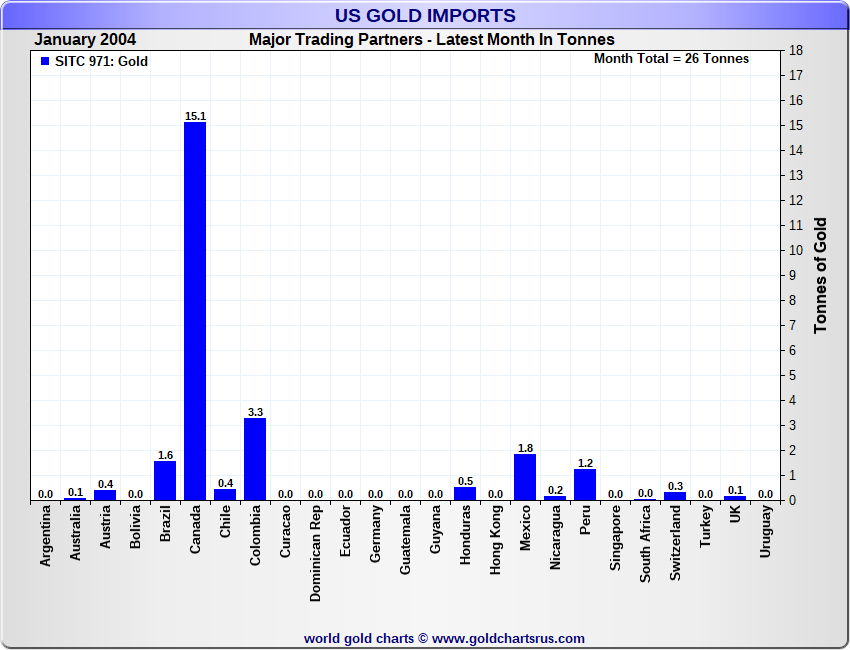850x650 pixels.
Task: Click the Switzerland bar in the chart
Action: click(675, 496)
